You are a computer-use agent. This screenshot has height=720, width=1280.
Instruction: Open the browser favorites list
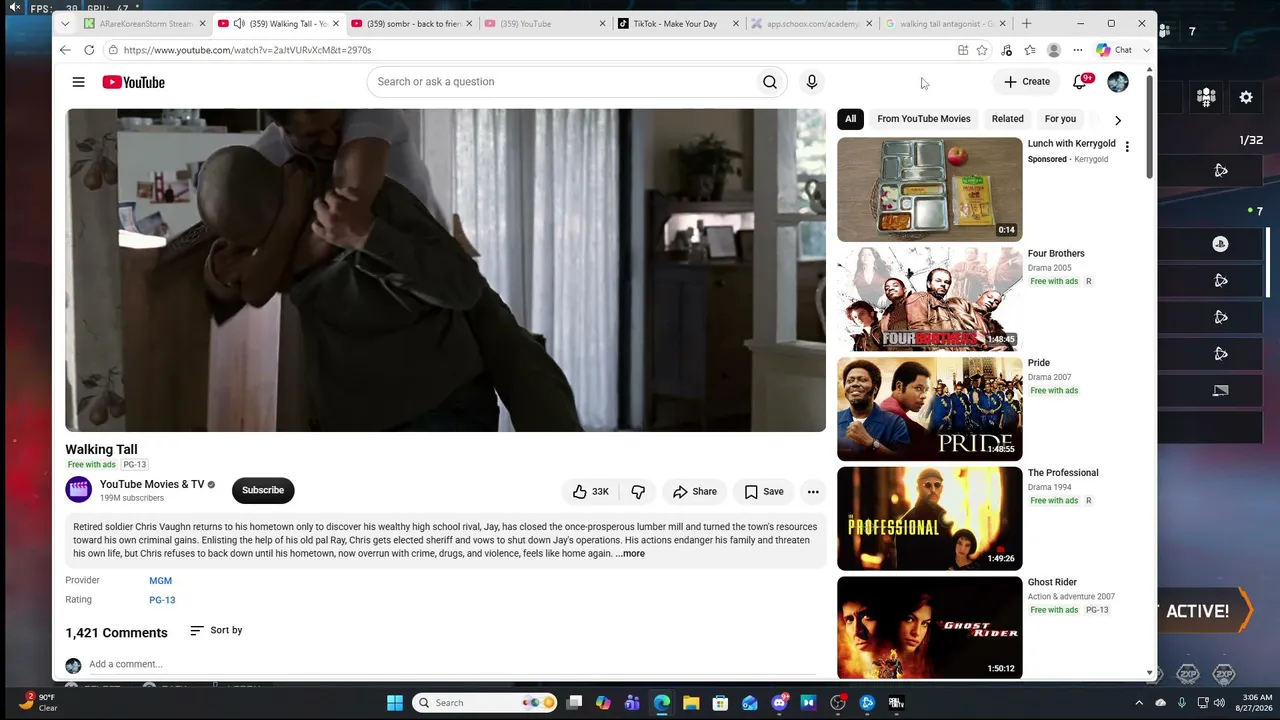(1030, 50)
